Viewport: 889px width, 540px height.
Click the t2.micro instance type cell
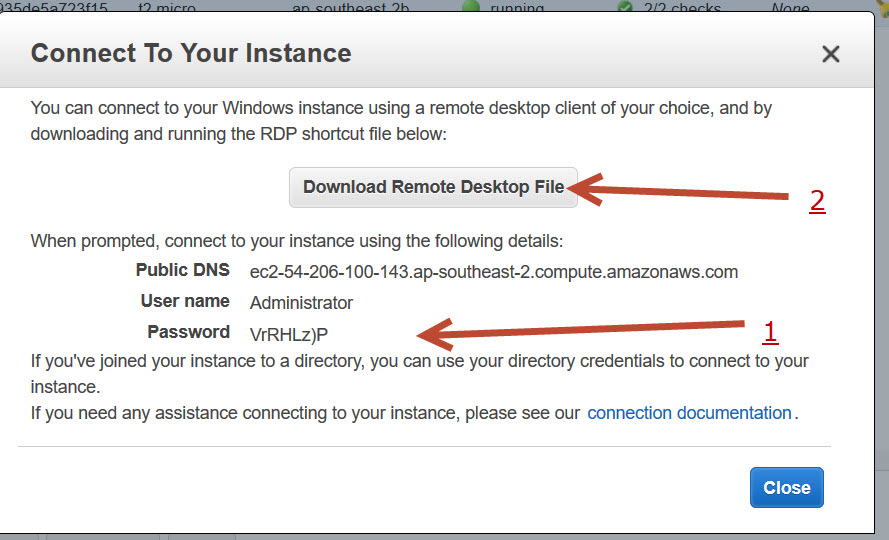[168, 7]
